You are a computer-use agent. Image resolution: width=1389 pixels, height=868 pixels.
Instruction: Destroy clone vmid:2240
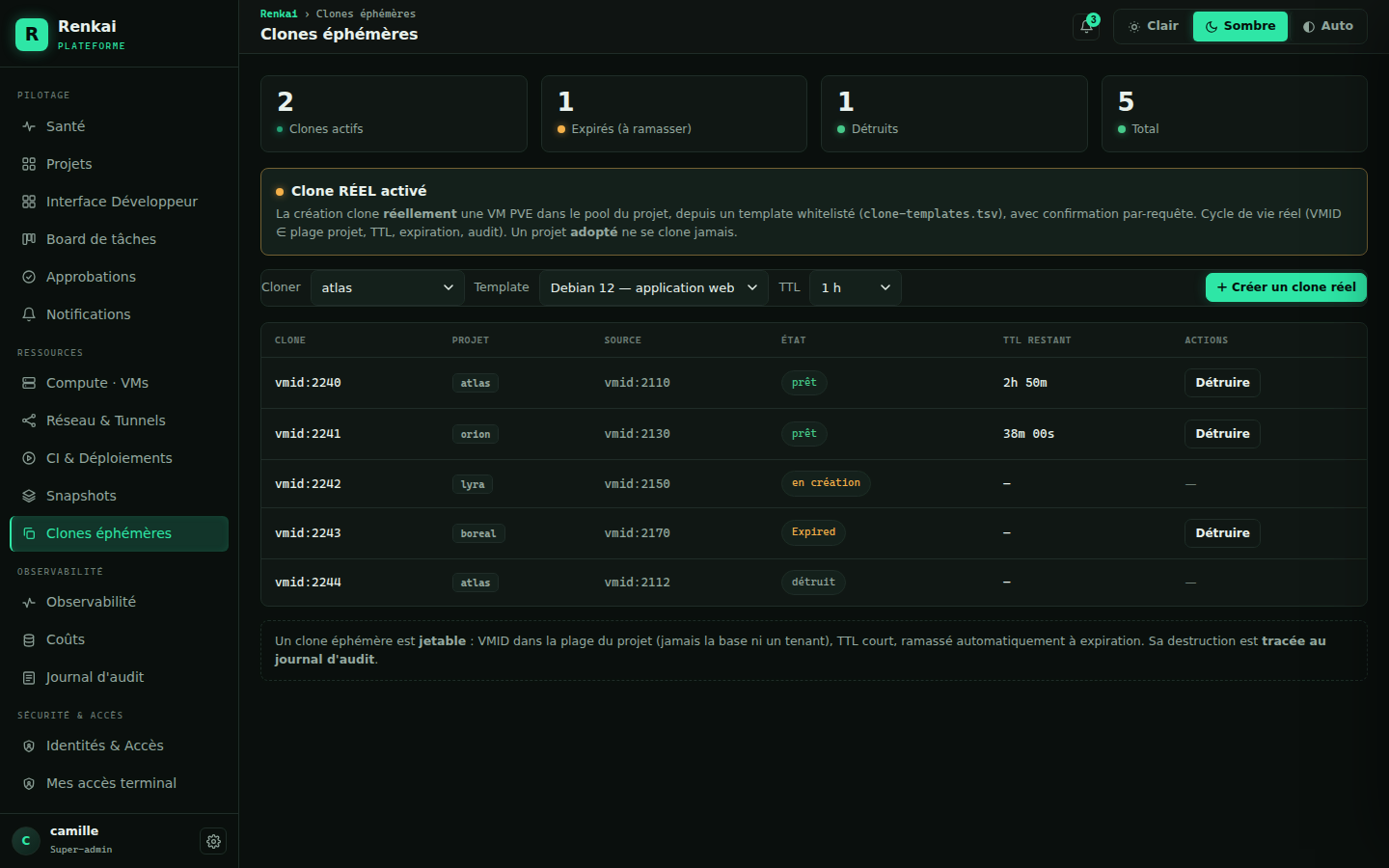click(x=1222, y=383)
